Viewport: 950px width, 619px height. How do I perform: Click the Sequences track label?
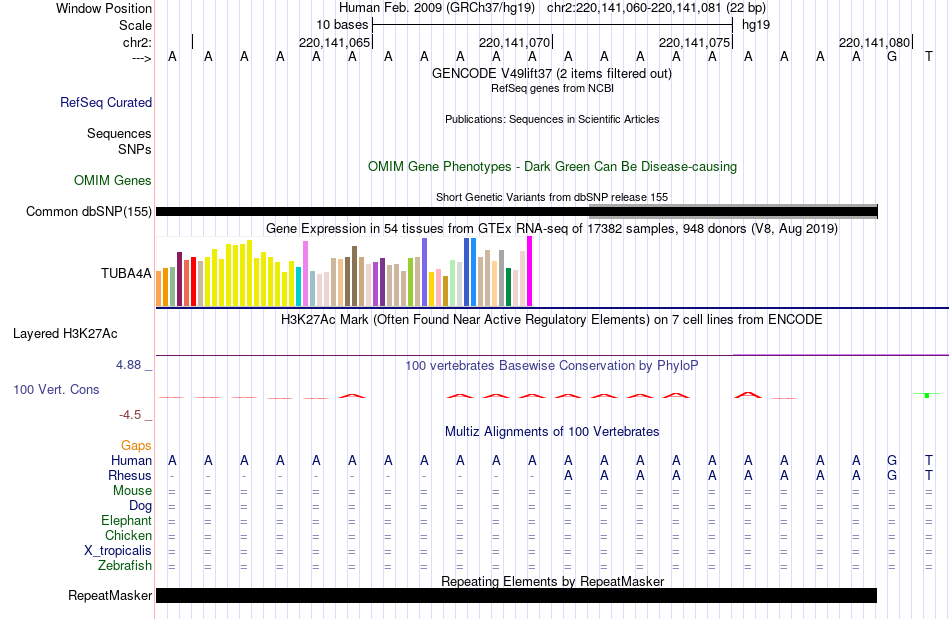pos(119,133)
